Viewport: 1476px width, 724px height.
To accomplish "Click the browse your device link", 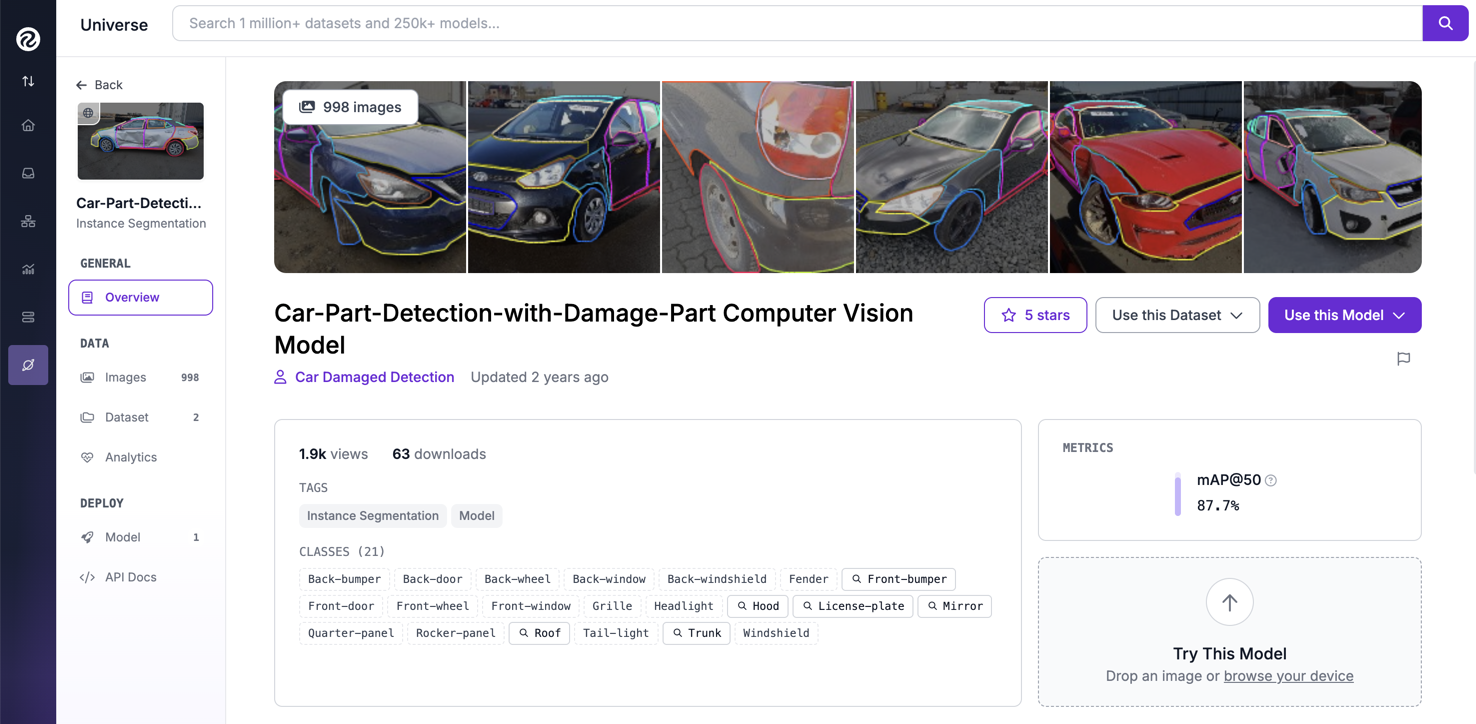I will coord(1288,676).
